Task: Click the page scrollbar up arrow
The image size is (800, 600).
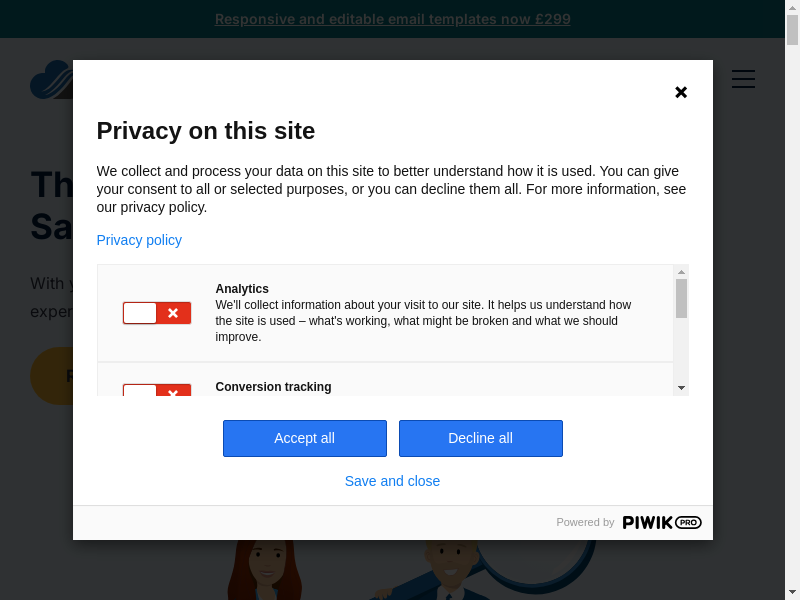Action: tap(792, 7)
